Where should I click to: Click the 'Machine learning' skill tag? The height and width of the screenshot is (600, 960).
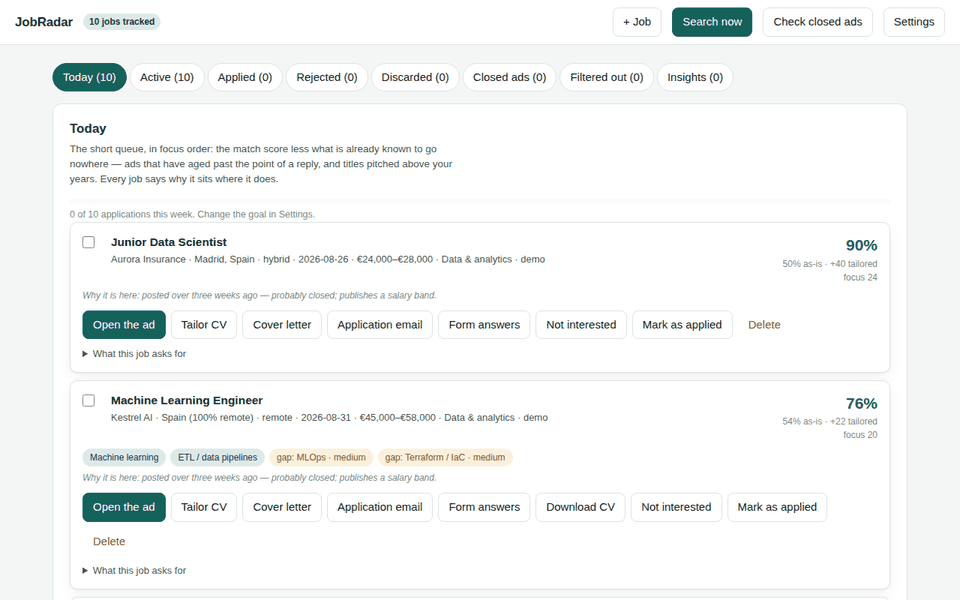tap(124, 457)
